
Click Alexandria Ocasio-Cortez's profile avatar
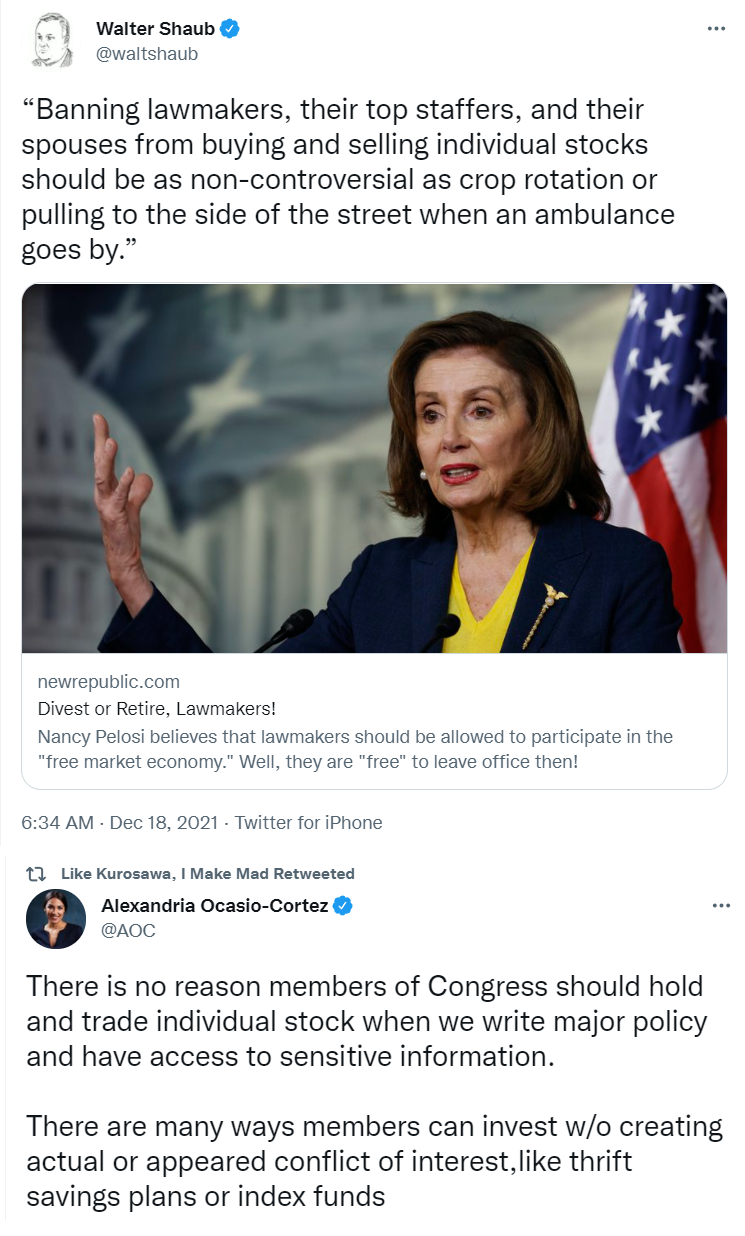coord(55,919)
